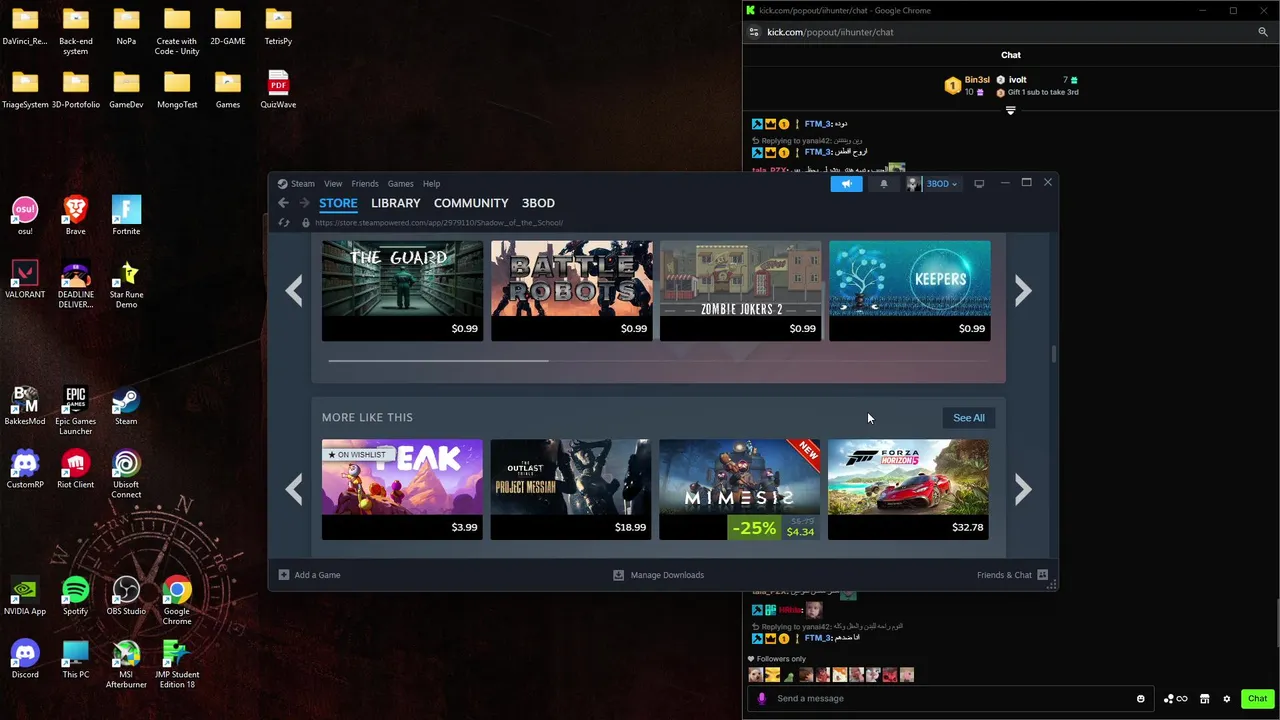Open the QuizWave PDF file
This screenshot has width=1280, height=720.
(x=278, y=89)
